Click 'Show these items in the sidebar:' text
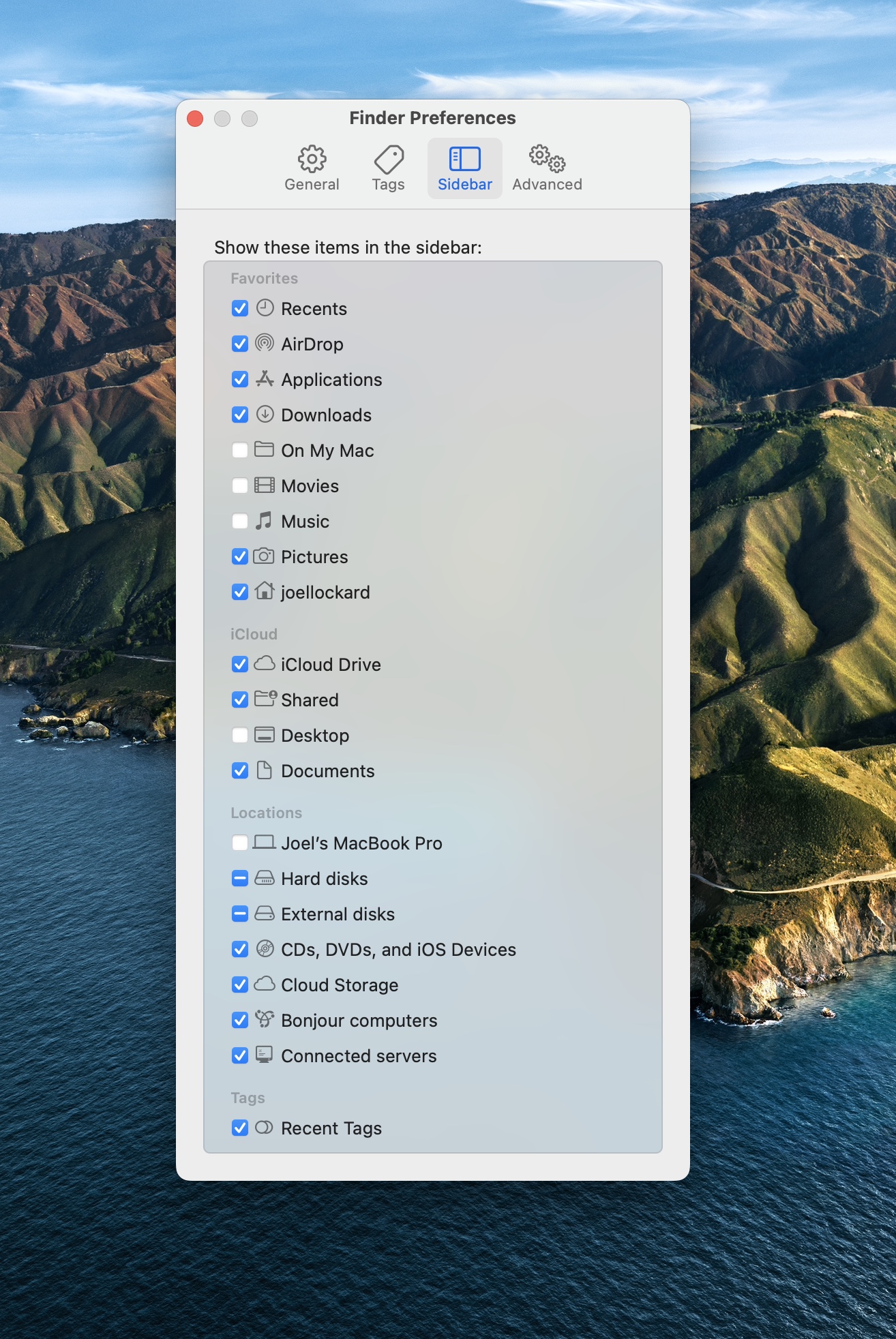Screen dimensions: 896x1339 [x=348, y=247]
